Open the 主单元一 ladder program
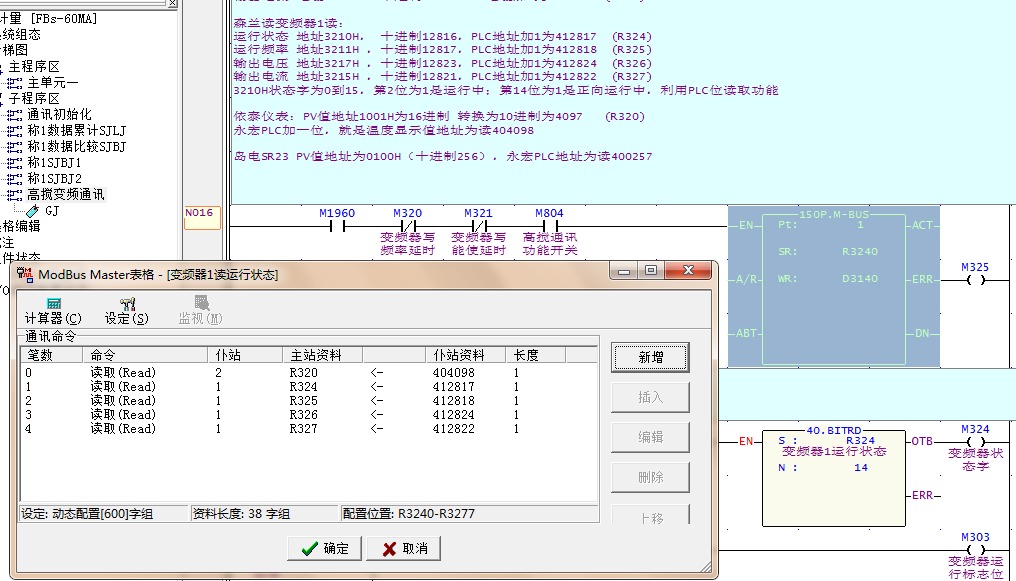 (x=52, y=83)
